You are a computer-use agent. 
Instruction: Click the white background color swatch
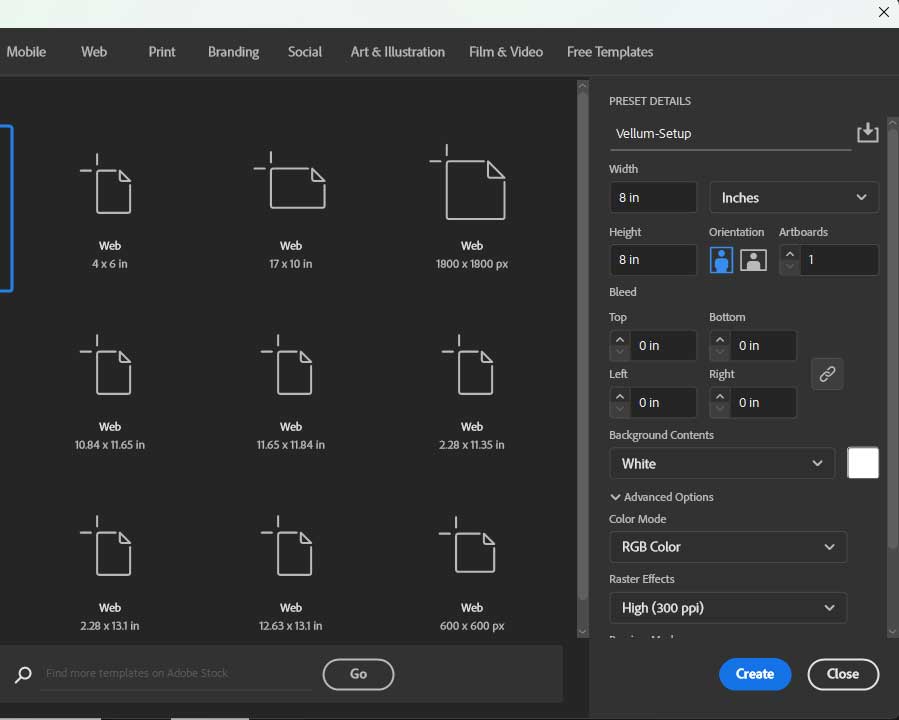coord(863,463)
